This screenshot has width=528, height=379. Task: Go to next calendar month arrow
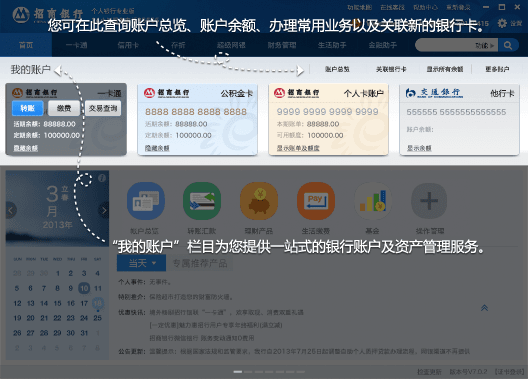point(104,210)
